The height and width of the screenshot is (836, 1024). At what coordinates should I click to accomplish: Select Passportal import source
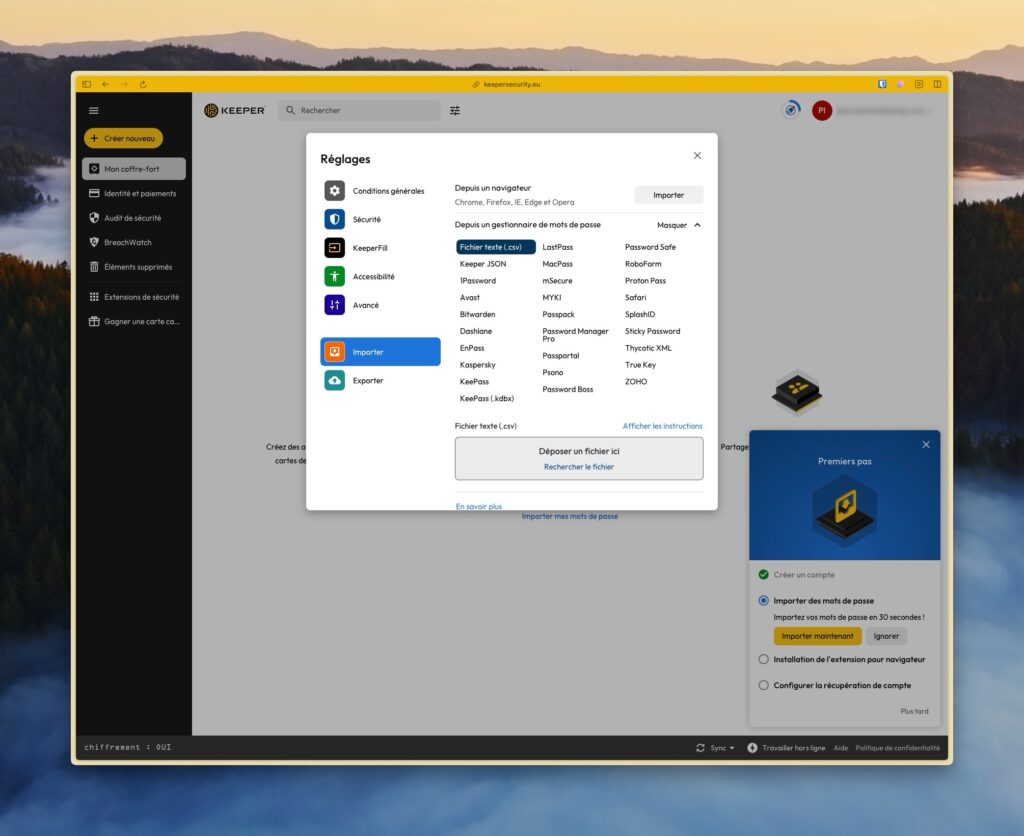pos(561,355)
